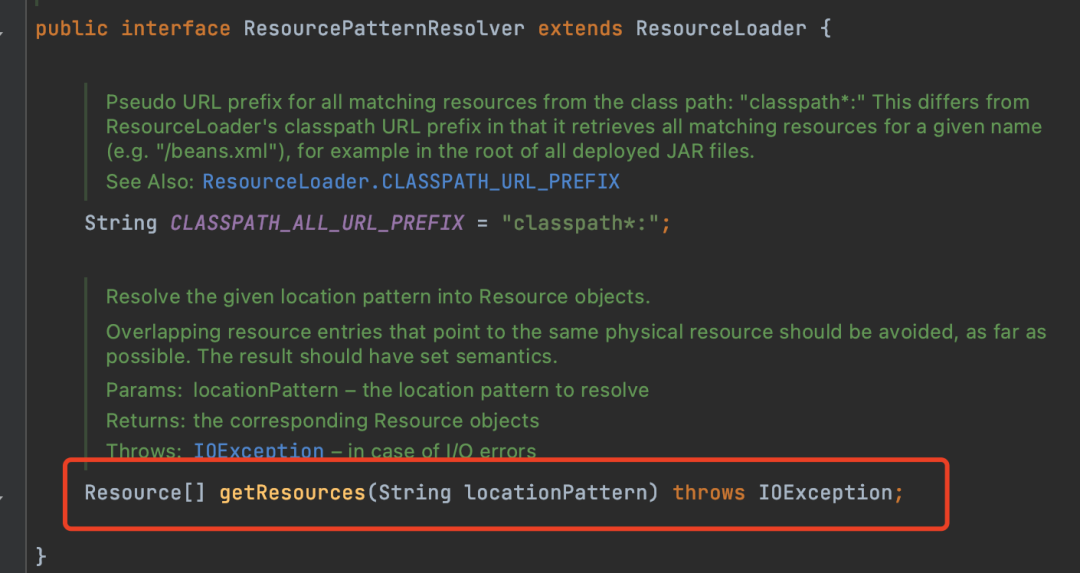1080x573 pixels.
Task: Follow the IOException link in Throws doc
Action: pos(258,451)
